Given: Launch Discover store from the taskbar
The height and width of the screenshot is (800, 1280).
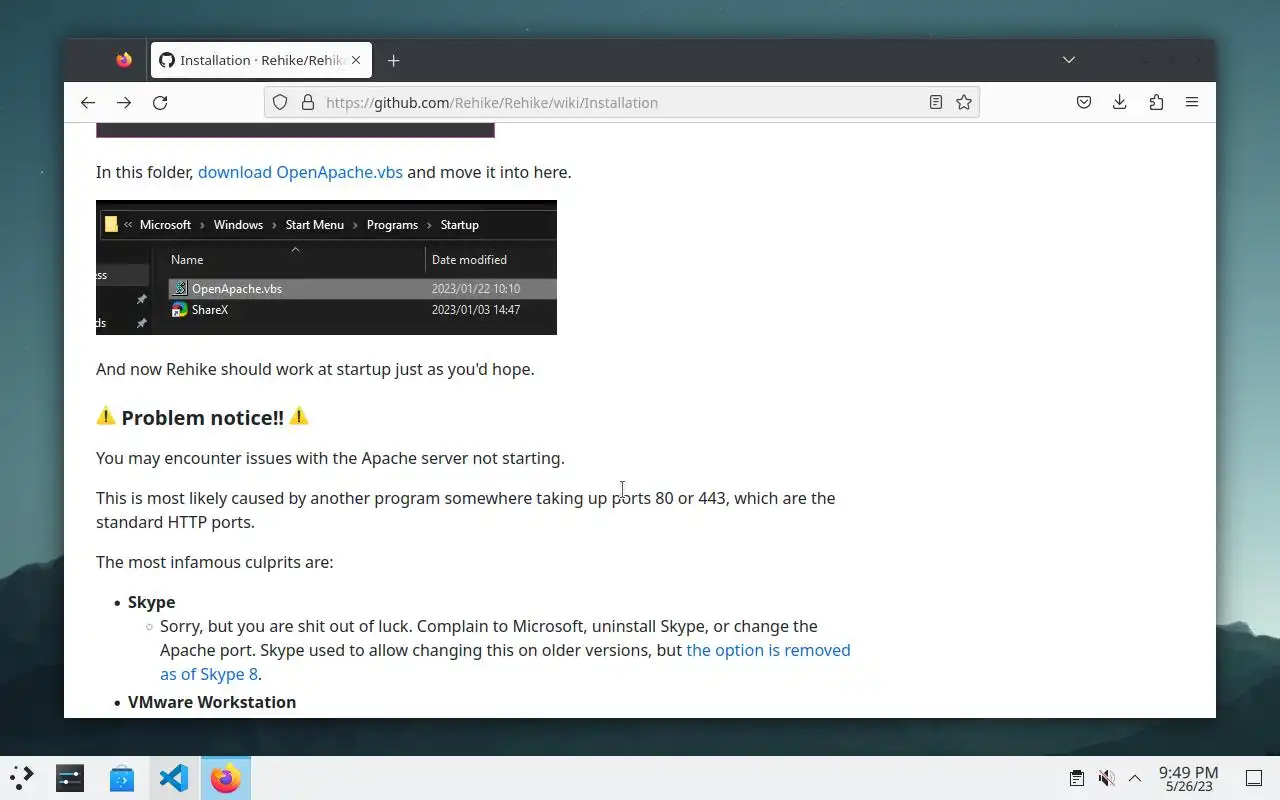Looking at the screenshot, I should pos(122,777).
